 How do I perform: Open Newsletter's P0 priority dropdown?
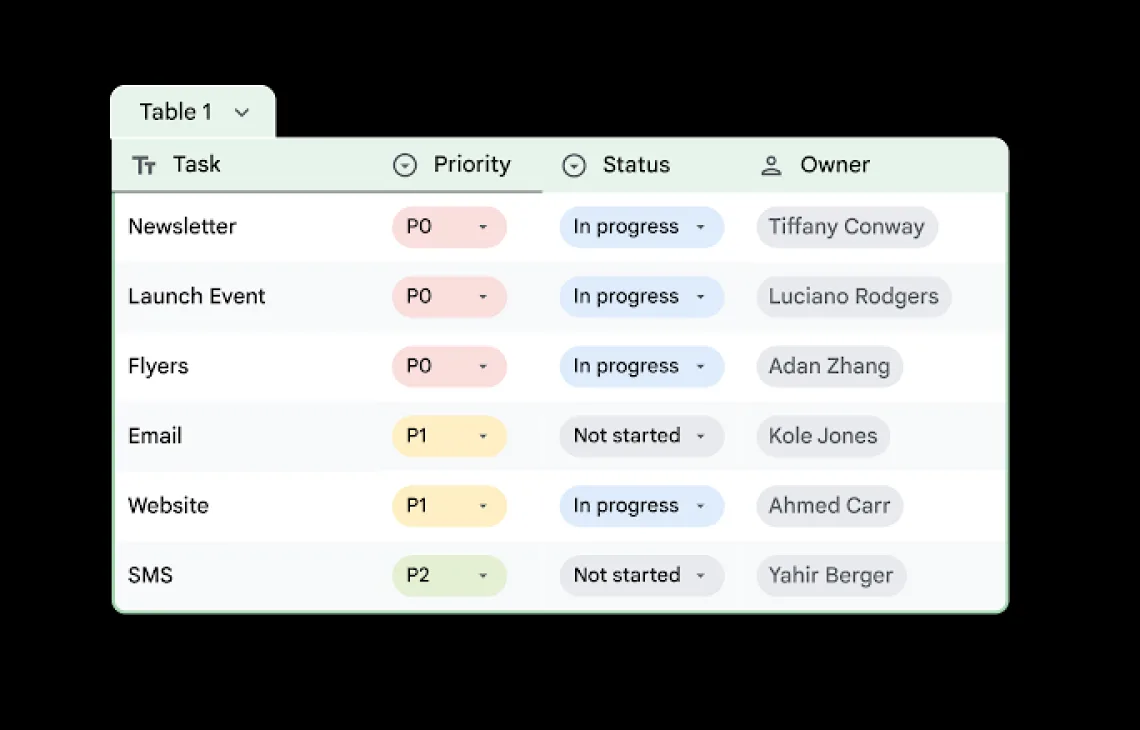click(x=449, y=227)
